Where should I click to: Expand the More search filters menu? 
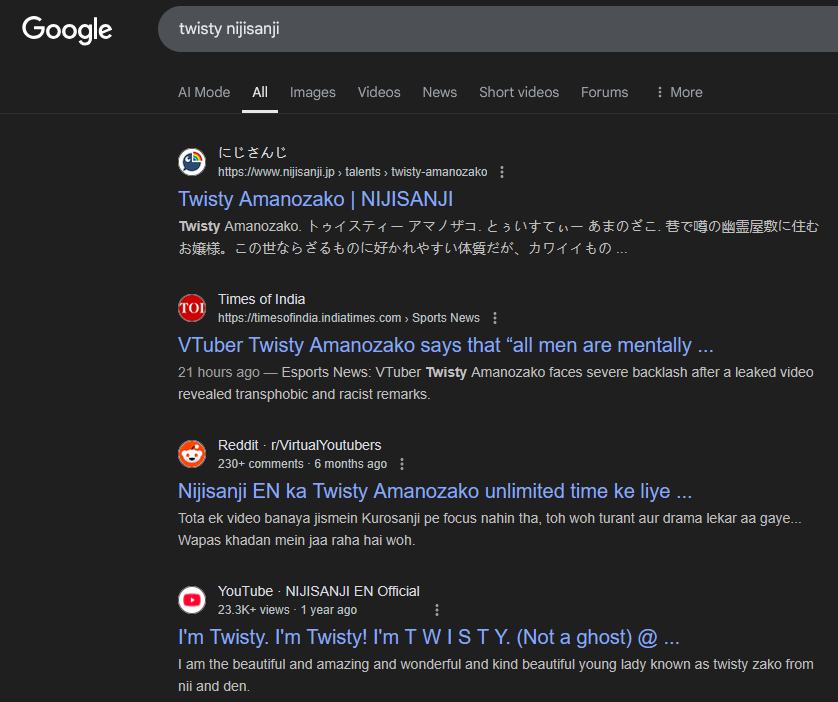pos(679,92)
